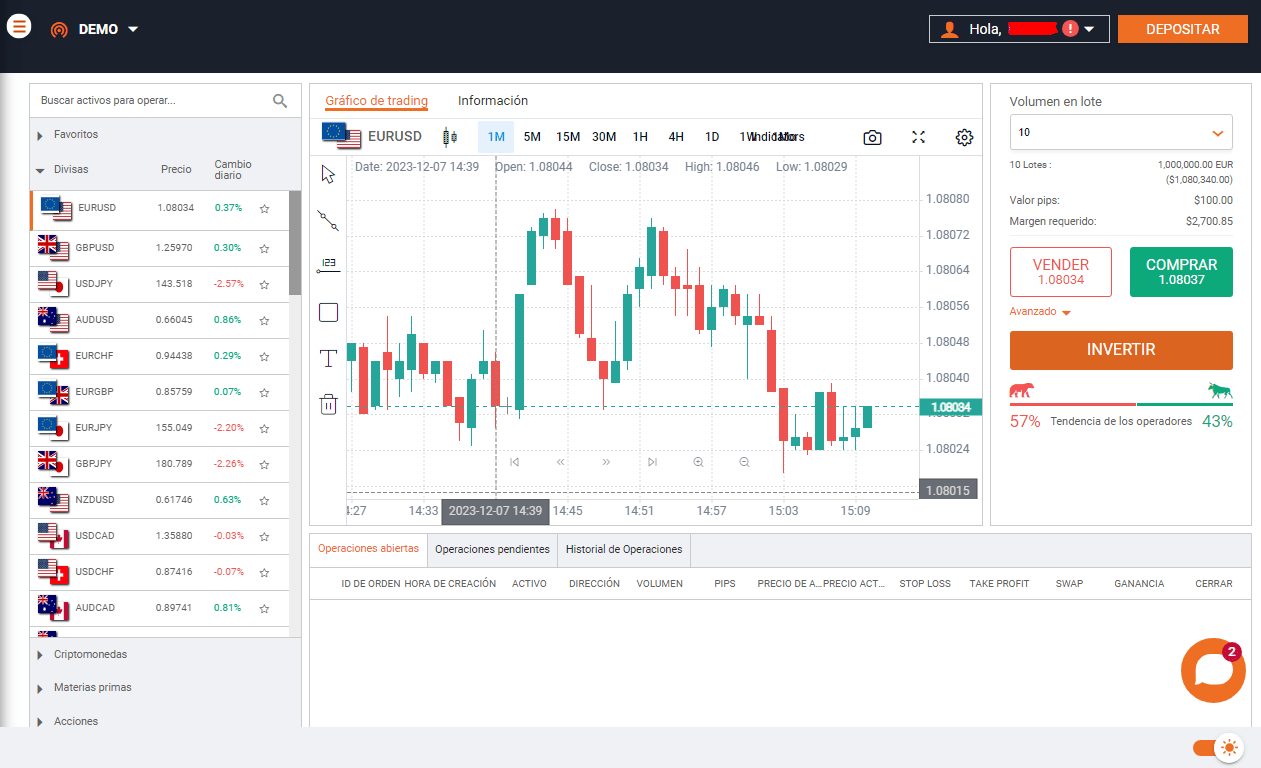Click the EURUSD chart symbol label

(x=395, y=137)
